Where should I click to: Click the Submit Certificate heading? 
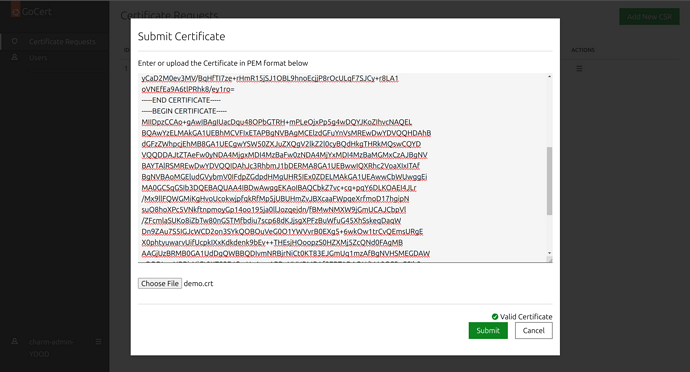[181, 36]
